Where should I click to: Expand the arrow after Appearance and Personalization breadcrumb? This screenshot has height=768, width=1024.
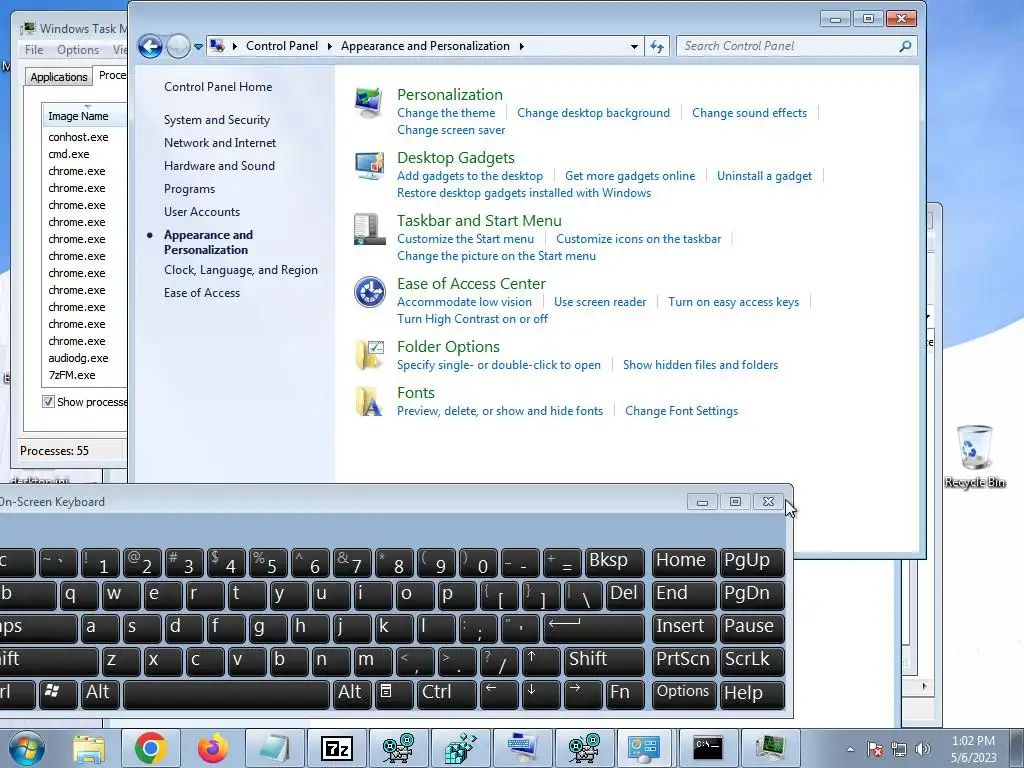522,46
